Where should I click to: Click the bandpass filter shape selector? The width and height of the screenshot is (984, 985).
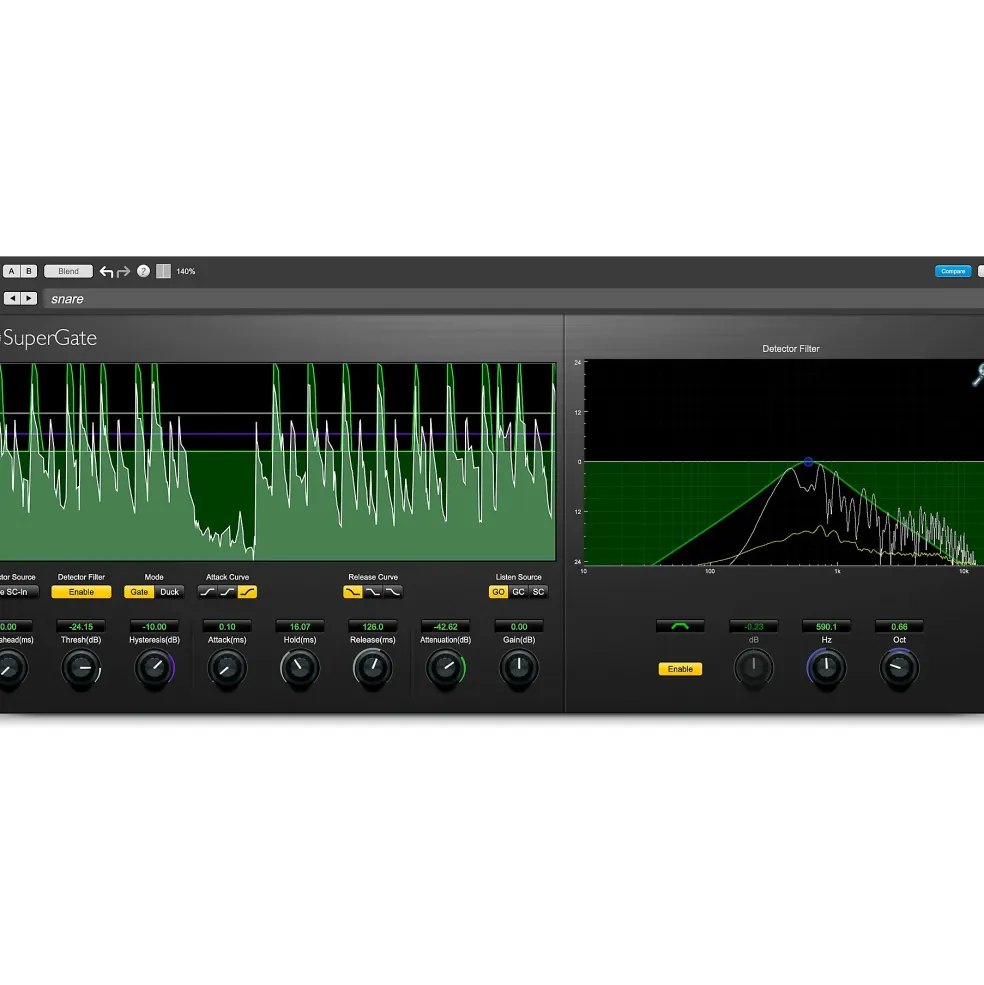coord(680,626)
